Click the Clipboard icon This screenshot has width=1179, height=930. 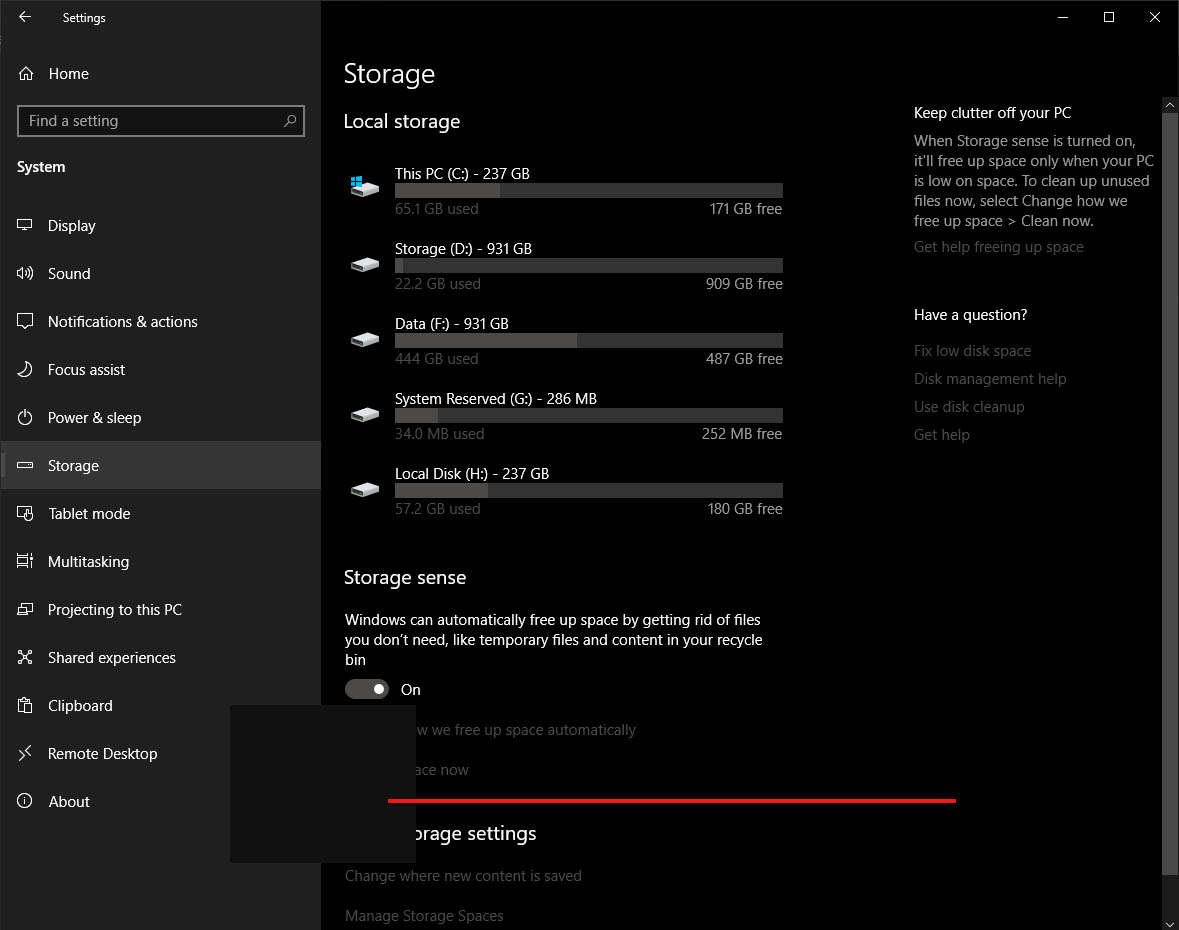(25, 705)
